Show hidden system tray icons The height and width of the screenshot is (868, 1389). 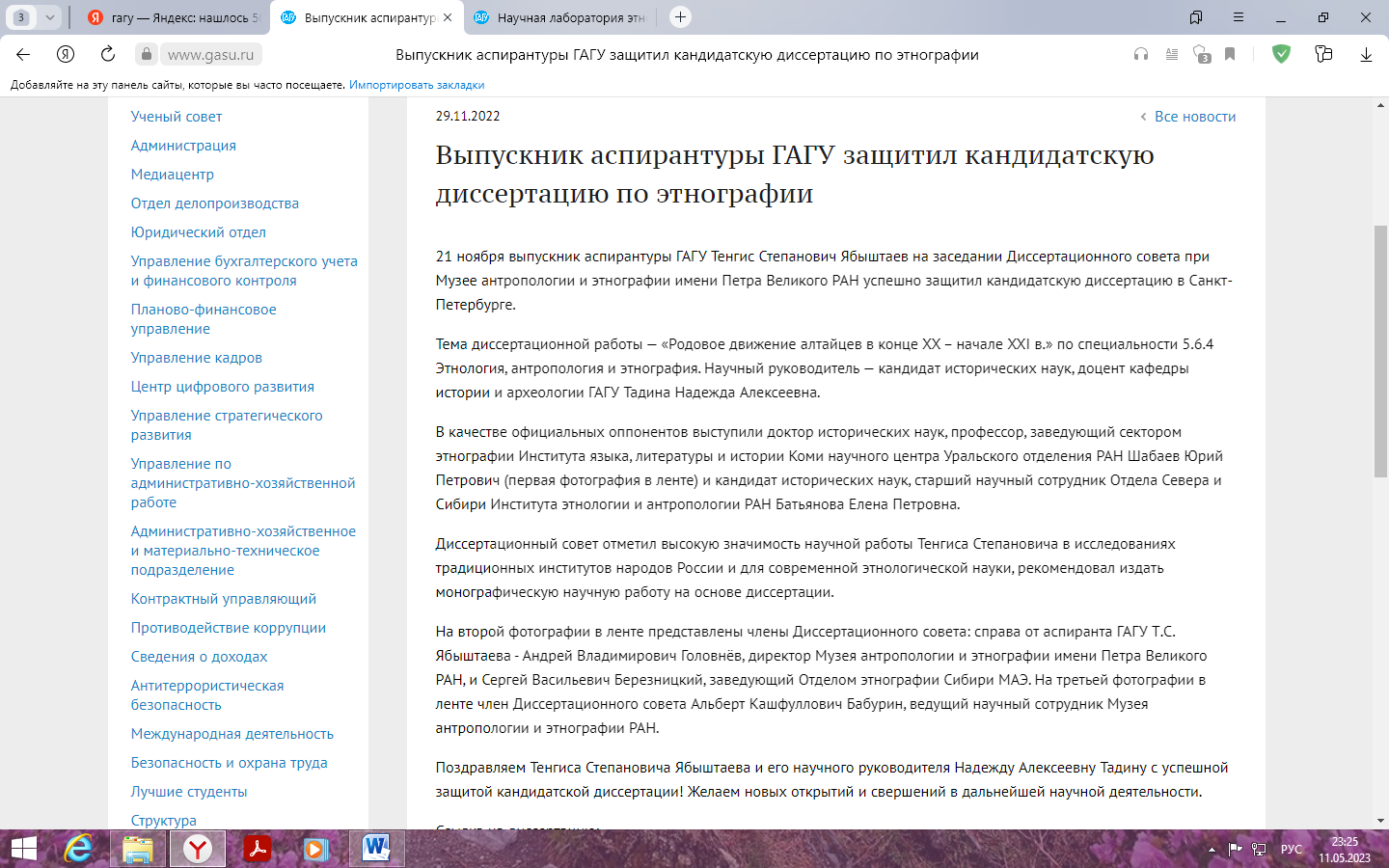pyautogui.click(x=1212, y=850)
